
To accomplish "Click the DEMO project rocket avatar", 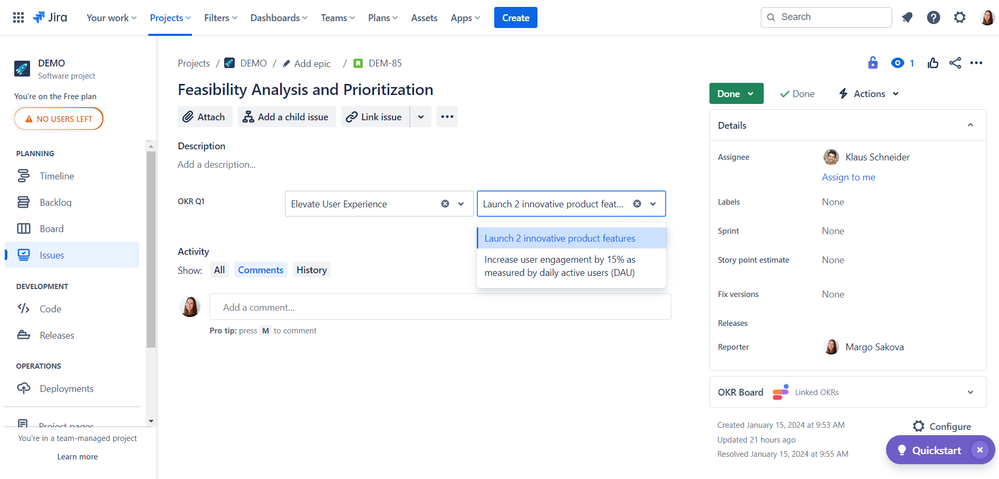I will pyautogui.click(x=22, y=69).
